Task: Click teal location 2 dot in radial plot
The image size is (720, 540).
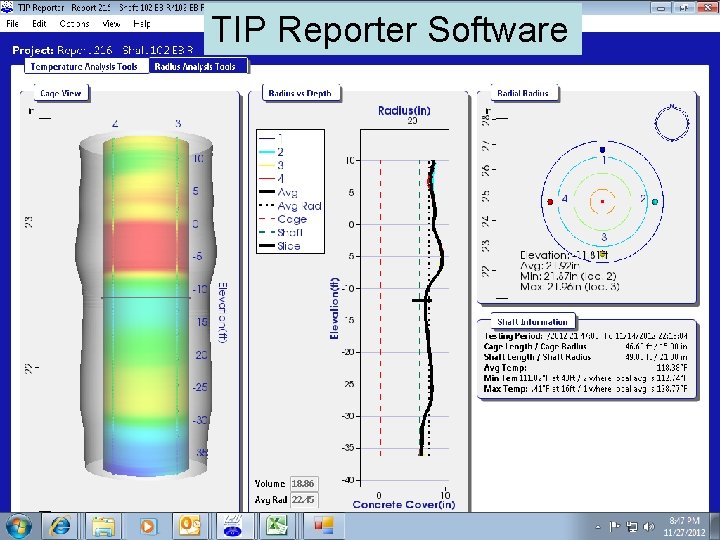Action: [x=655, y=202]
